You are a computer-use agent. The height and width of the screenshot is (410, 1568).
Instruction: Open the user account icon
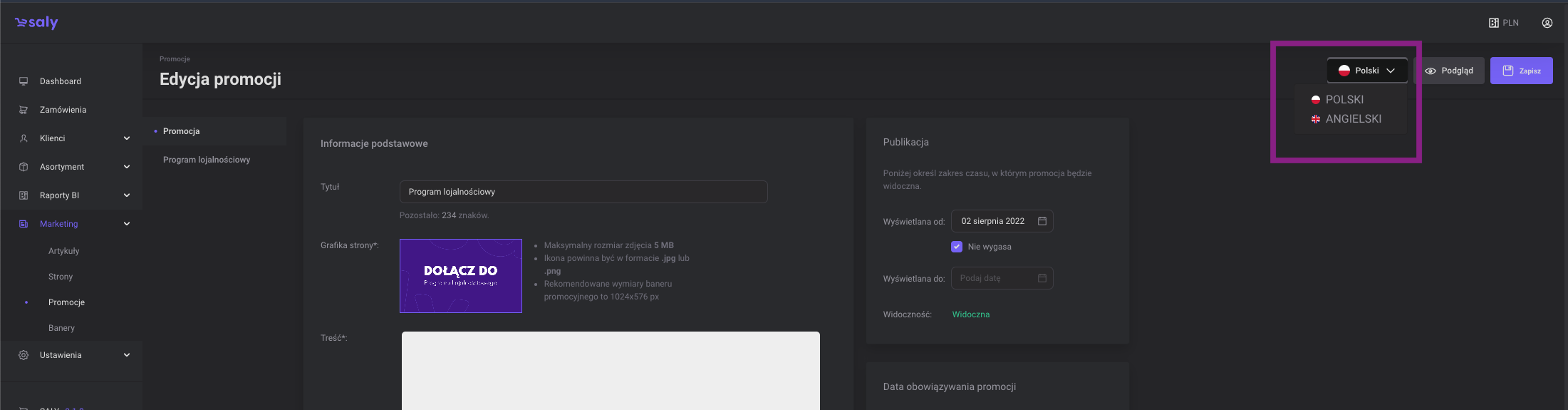(x=1547, y=23)
